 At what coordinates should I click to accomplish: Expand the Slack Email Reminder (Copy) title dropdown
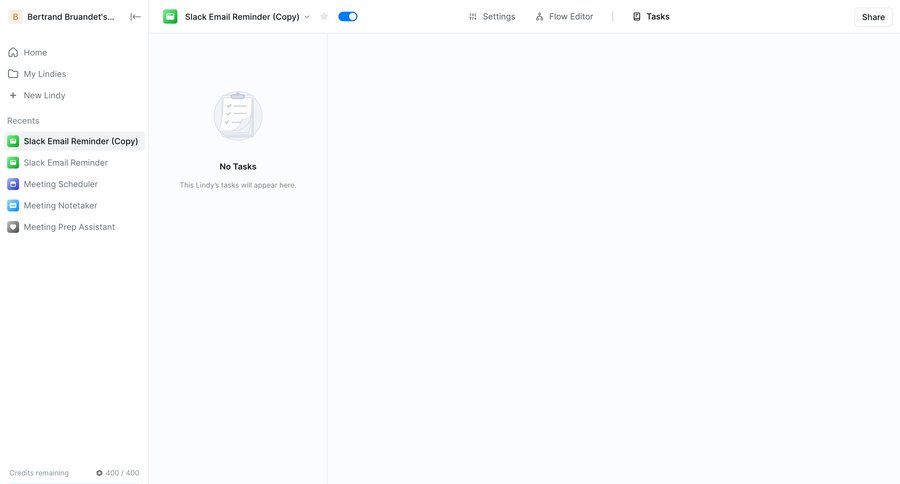coord(307,17)
